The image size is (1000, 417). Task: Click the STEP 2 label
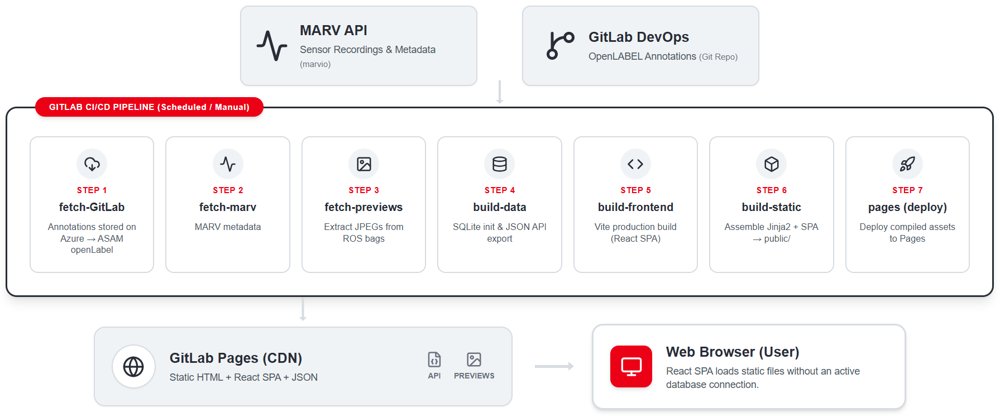(x=228, y=190)
